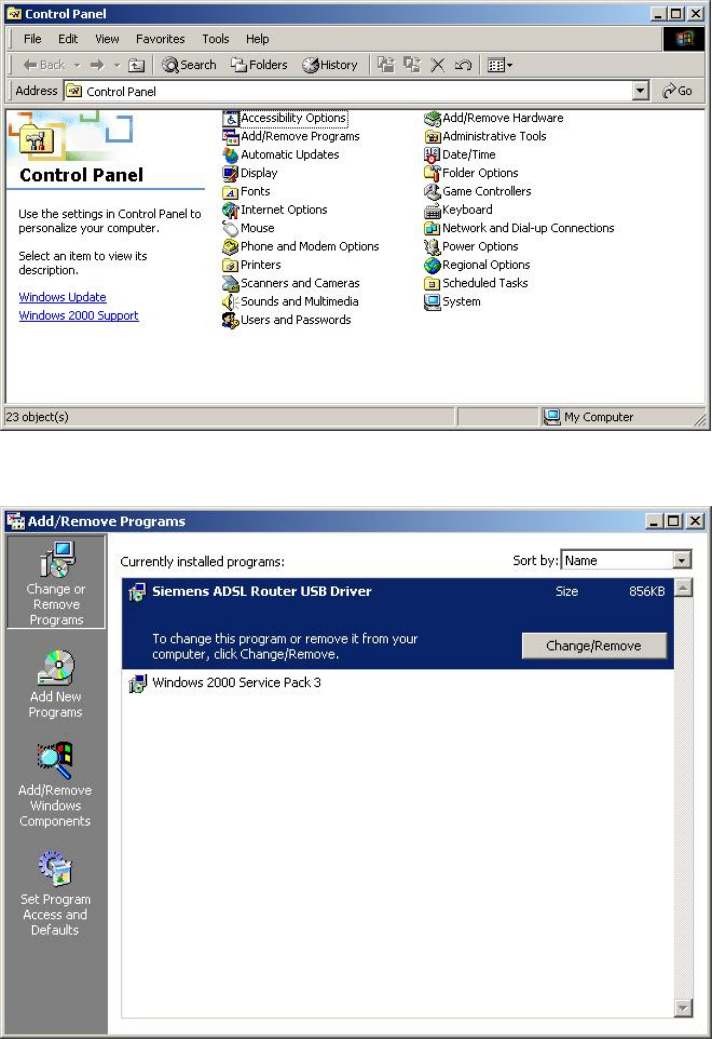Open Scanners and Cameras
Screen dimensions: 712x1039
click(x=291, y=283)
